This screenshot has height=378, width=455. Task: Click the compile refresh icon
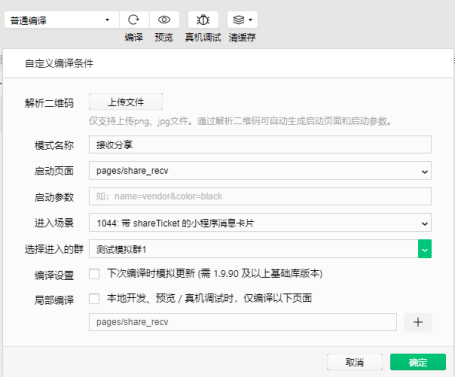point(134,20)
